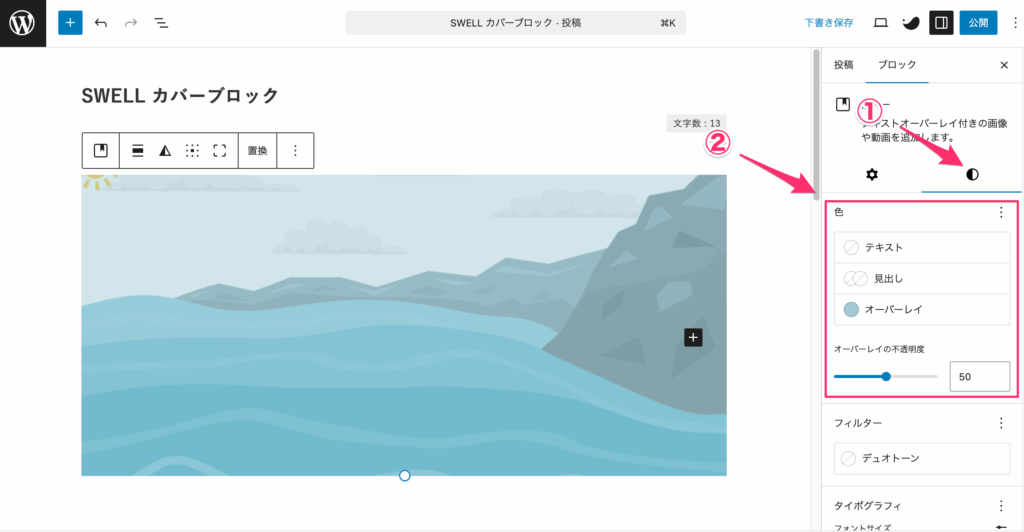Open the preview device icon
Screen dimensions: 1024x532
point(880,23)
